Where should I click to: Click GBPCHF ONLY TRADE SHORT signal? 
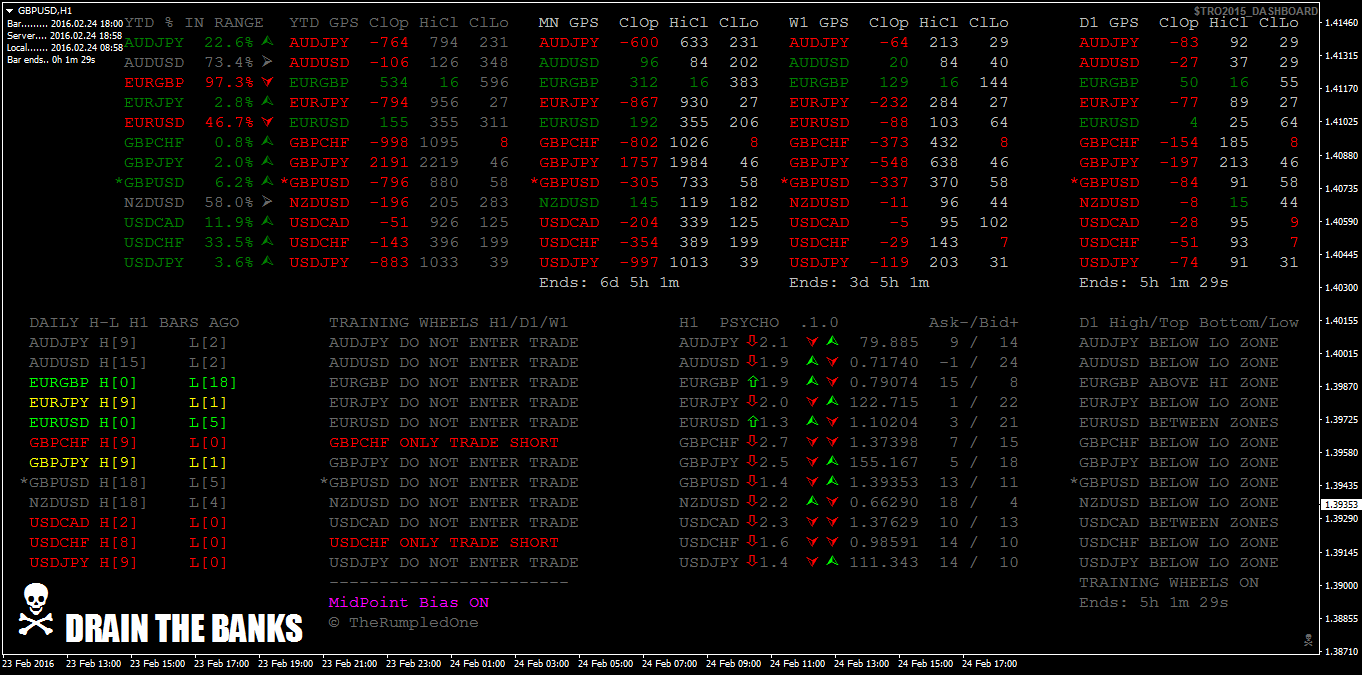tap(443, 443)
